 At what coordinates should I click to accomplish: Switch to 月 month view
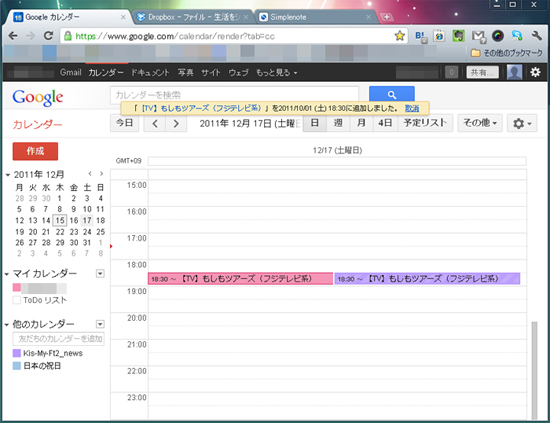tap(361, 123)
